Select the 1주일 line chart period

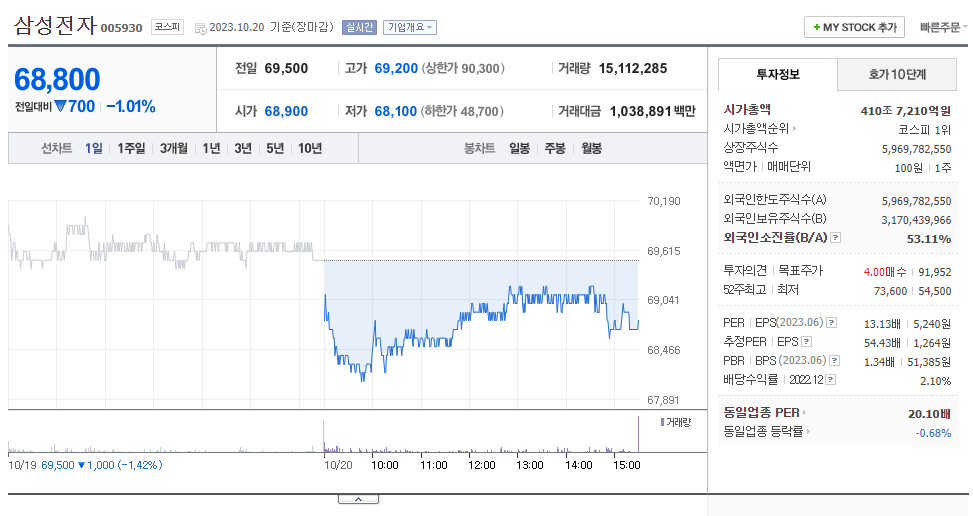pyautogui.click(x=131, y=148)
